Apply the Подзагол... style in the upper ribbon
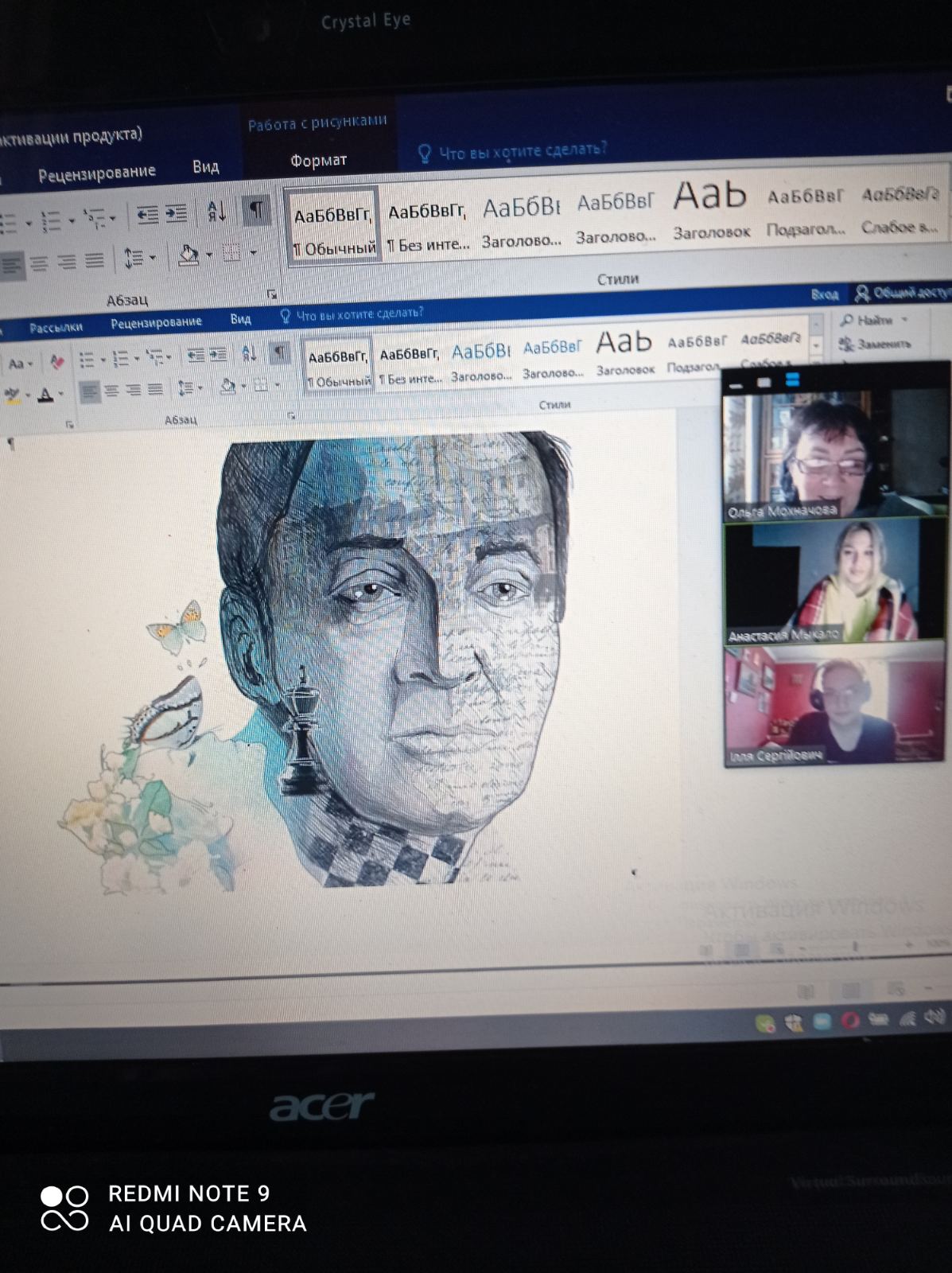952x1273 pixels. [806, 212]
